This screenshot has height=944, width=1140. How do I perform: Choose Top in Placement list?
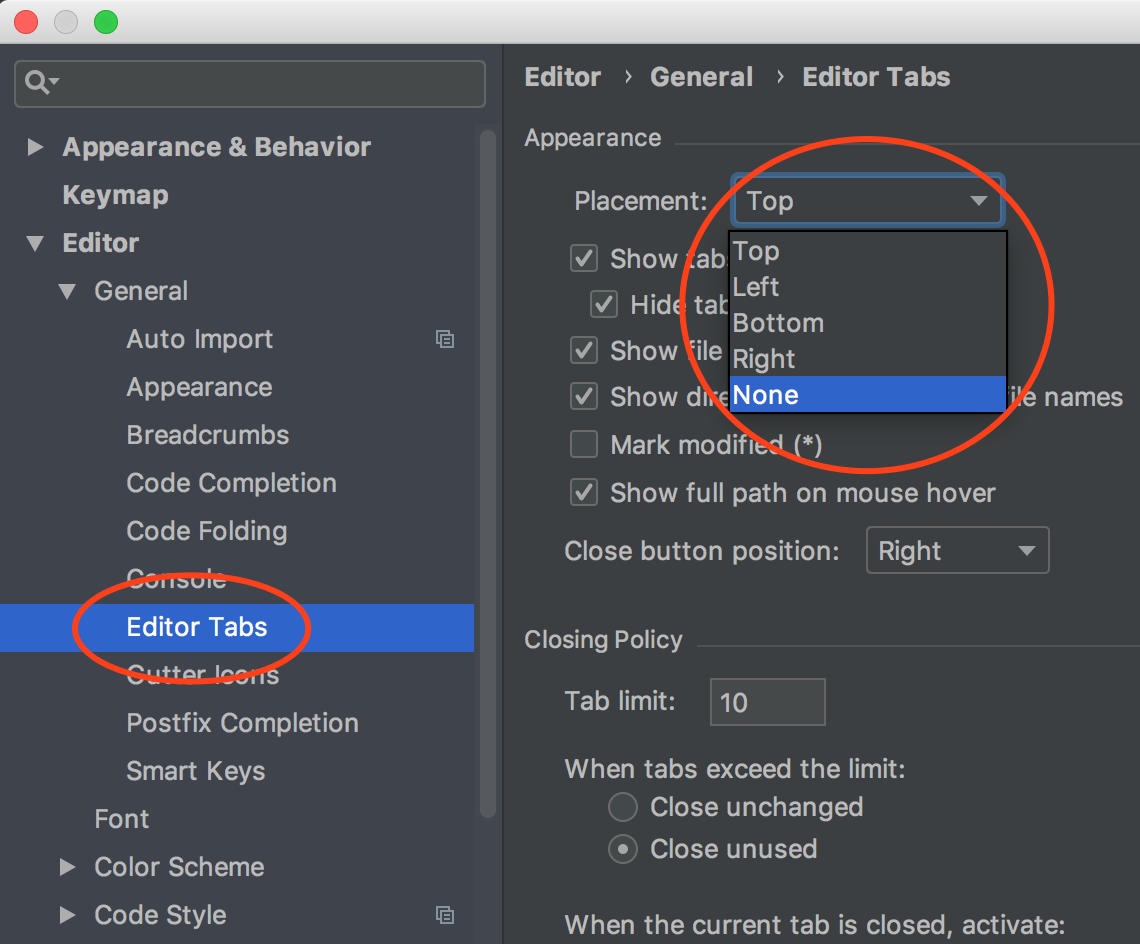868,251
